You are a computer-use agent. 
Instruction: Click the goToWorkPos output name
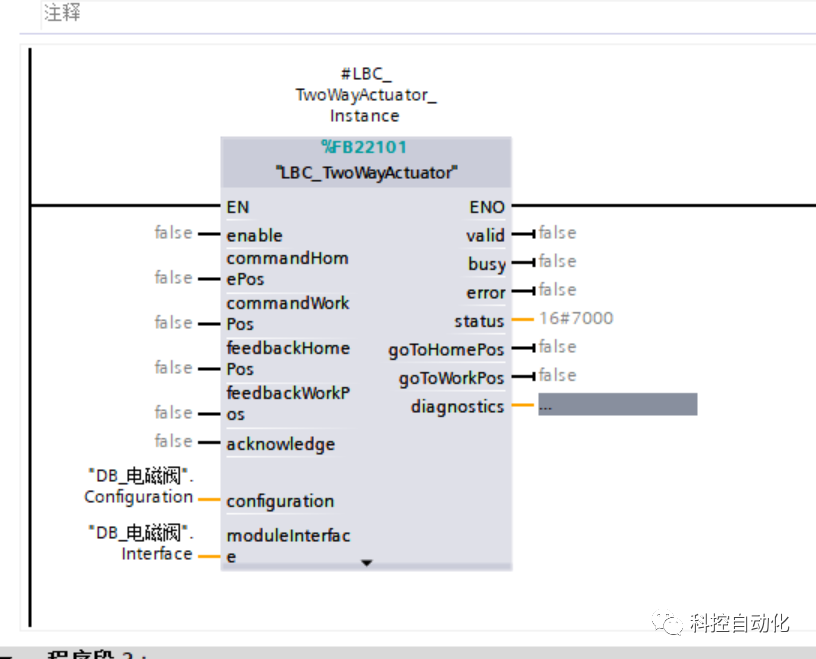(452, 378)
